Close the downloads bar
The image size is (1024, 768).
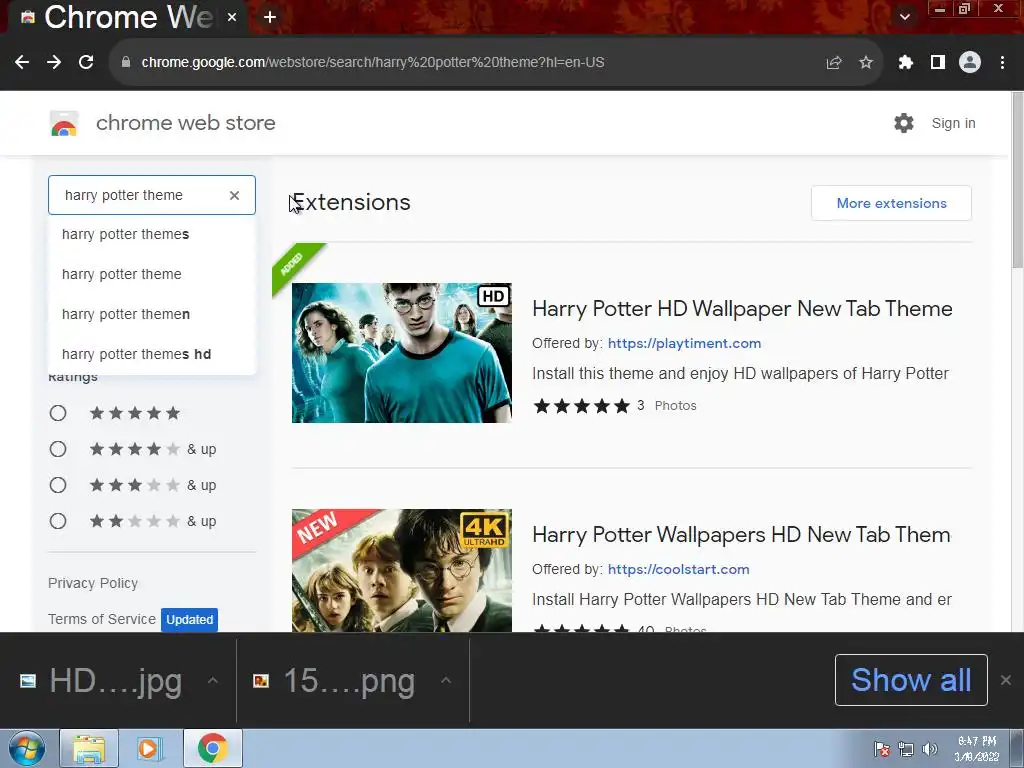(x=1006, y=680)
